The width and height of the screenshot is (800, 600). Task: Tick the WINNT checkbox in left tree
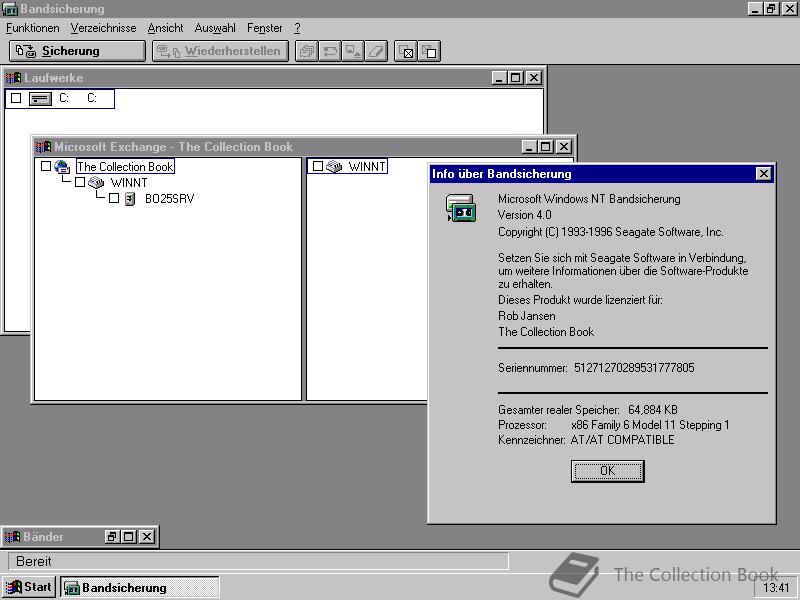(x=80, y=182)
